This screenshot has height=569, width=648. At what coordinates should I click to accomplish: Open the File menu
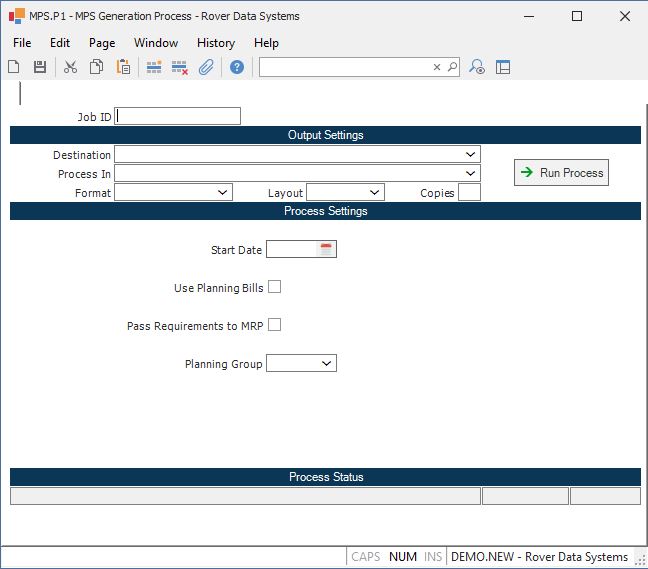click(x=22, y=43)
